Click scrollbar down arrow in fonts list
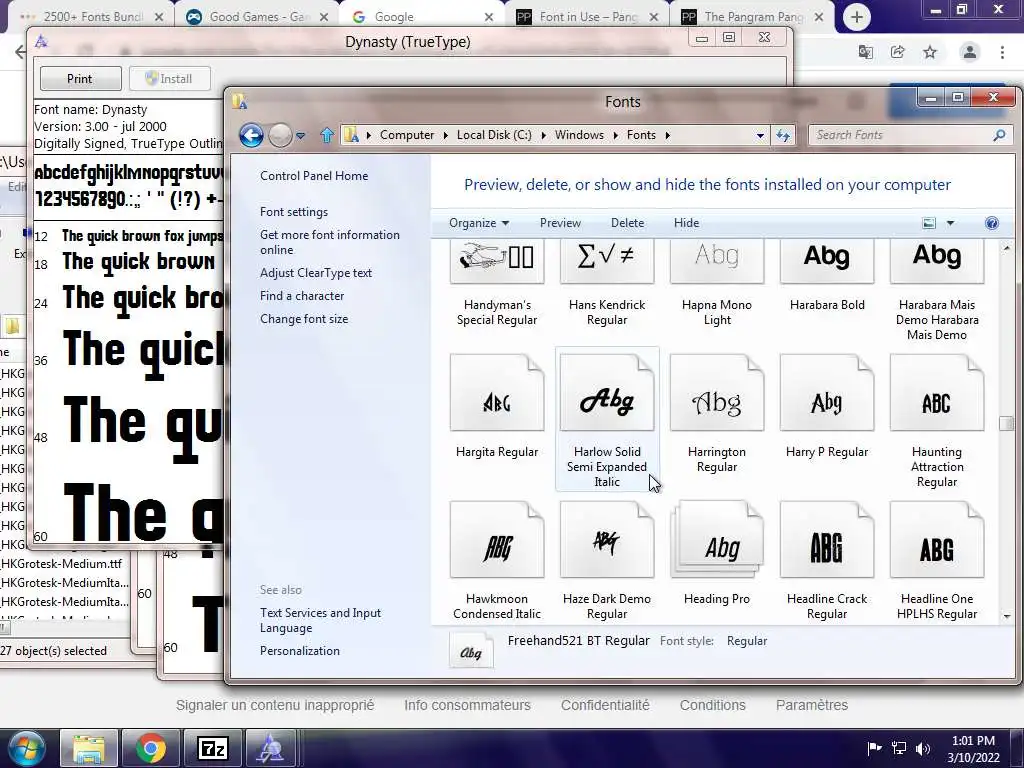The height and width of the screenshot is (768, 1024). (x=1006, y=616)
